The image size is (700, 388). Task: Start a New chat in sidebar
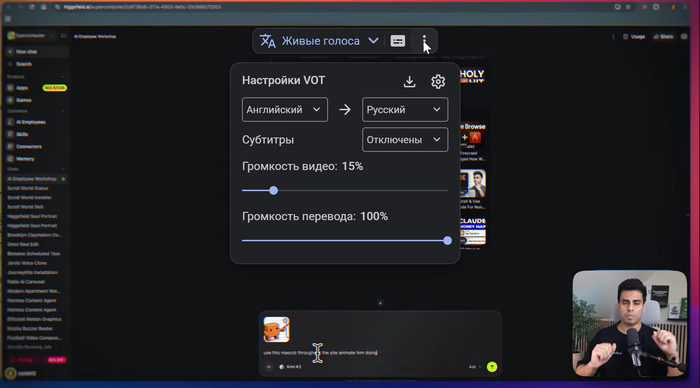(x=27, y=52)
